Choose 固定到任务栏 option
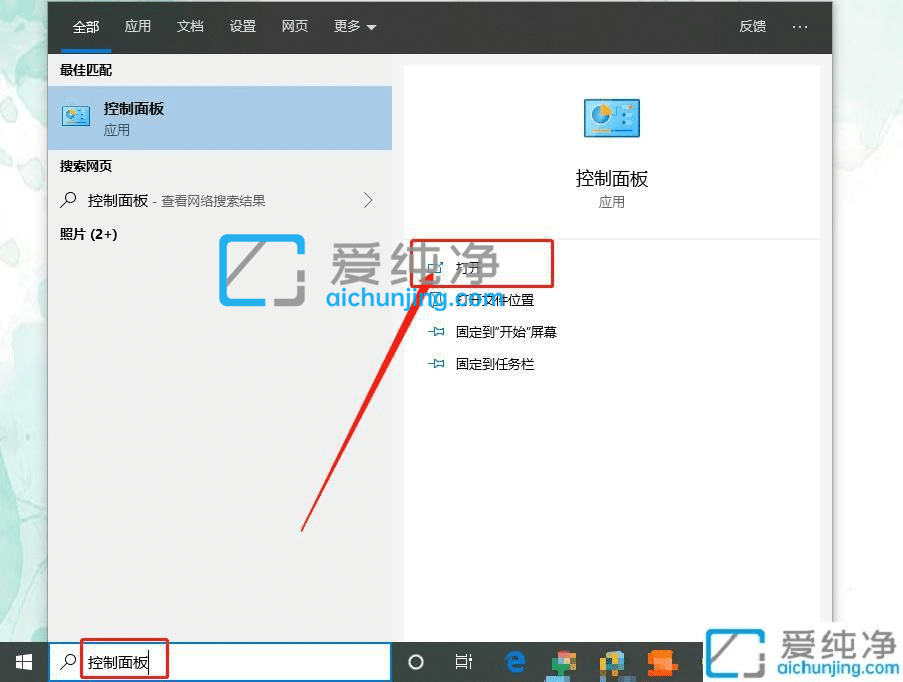The height and width of the screenshot is (682, 903). tap(494, 364)
